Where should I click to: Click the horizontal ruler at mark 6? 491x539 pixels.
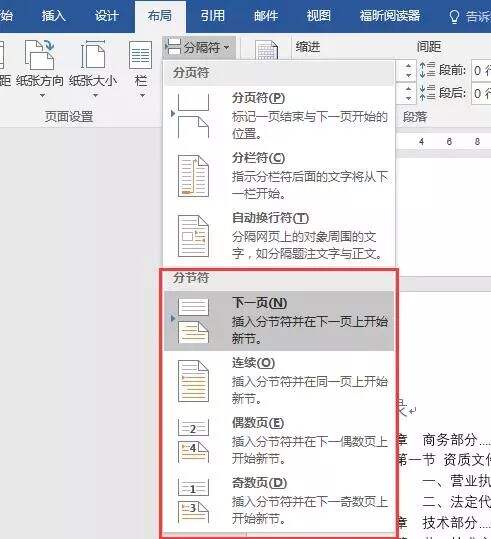click(449, 141)
